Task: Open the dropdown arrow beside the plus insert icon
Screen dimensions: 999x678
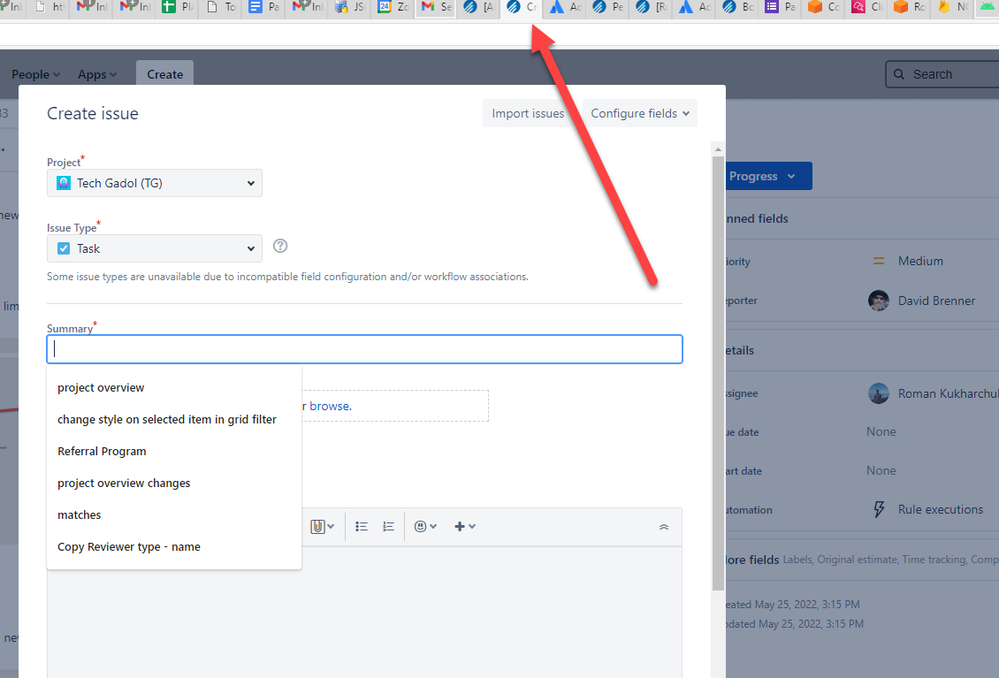Action: click(472, 526)
